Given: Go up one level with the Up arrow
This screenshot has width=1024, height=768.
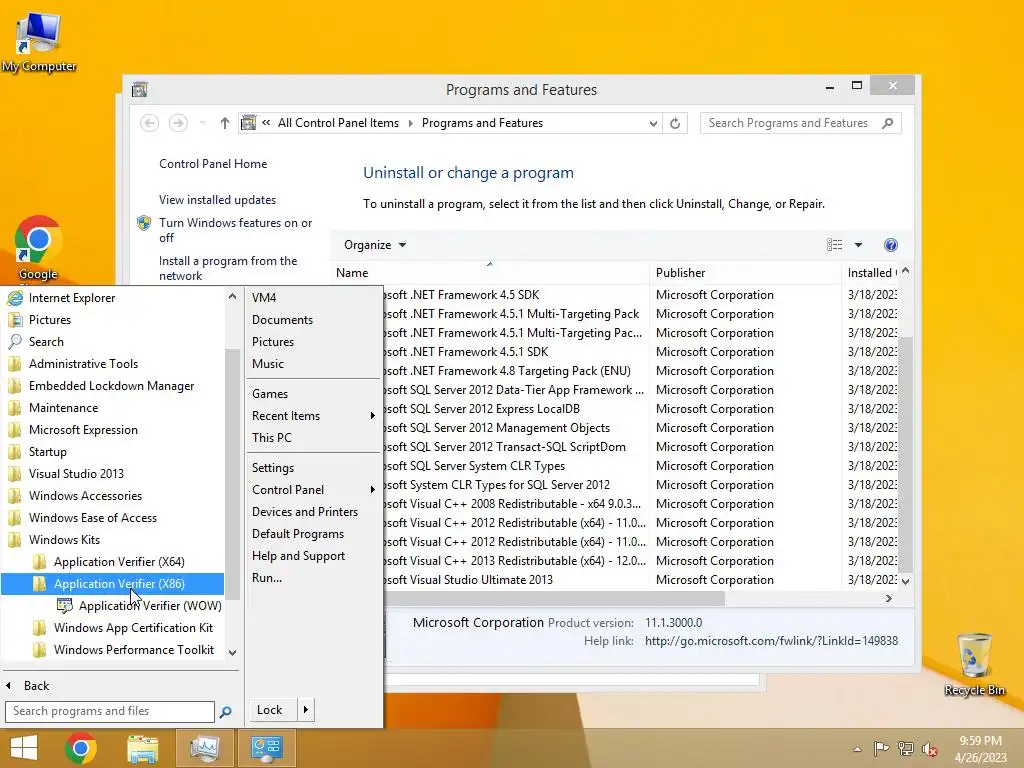Looking at the screenshot, I should 225,123.
